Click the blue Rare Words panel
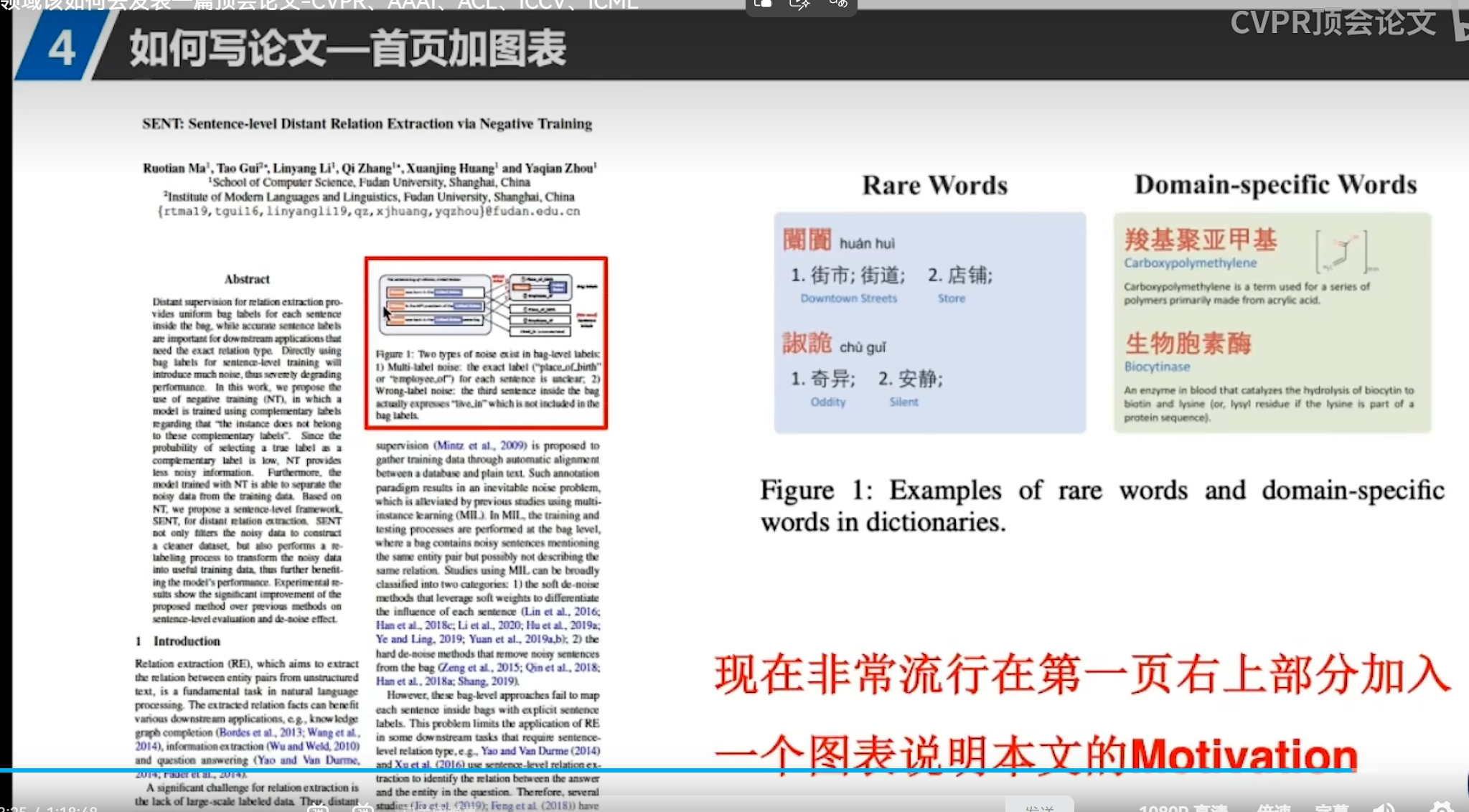This screenshot has width=1469, height=812. tap(929, 322)
